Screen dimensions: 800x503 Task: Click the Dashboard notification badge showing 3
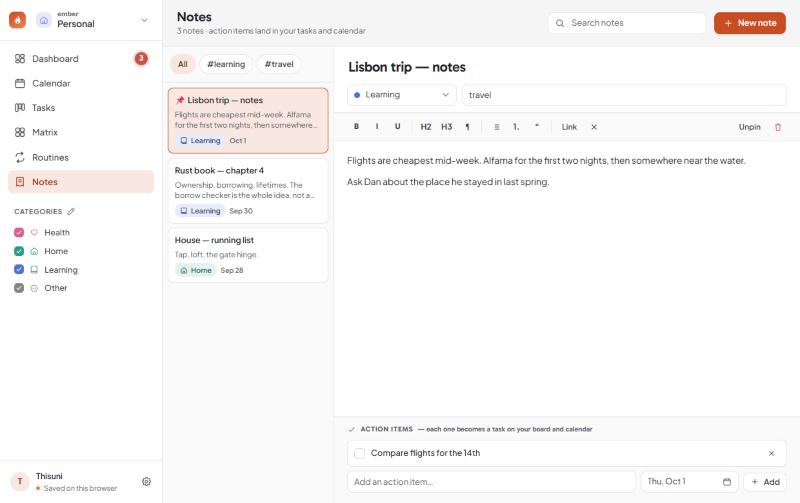click(x=141, y=59)
